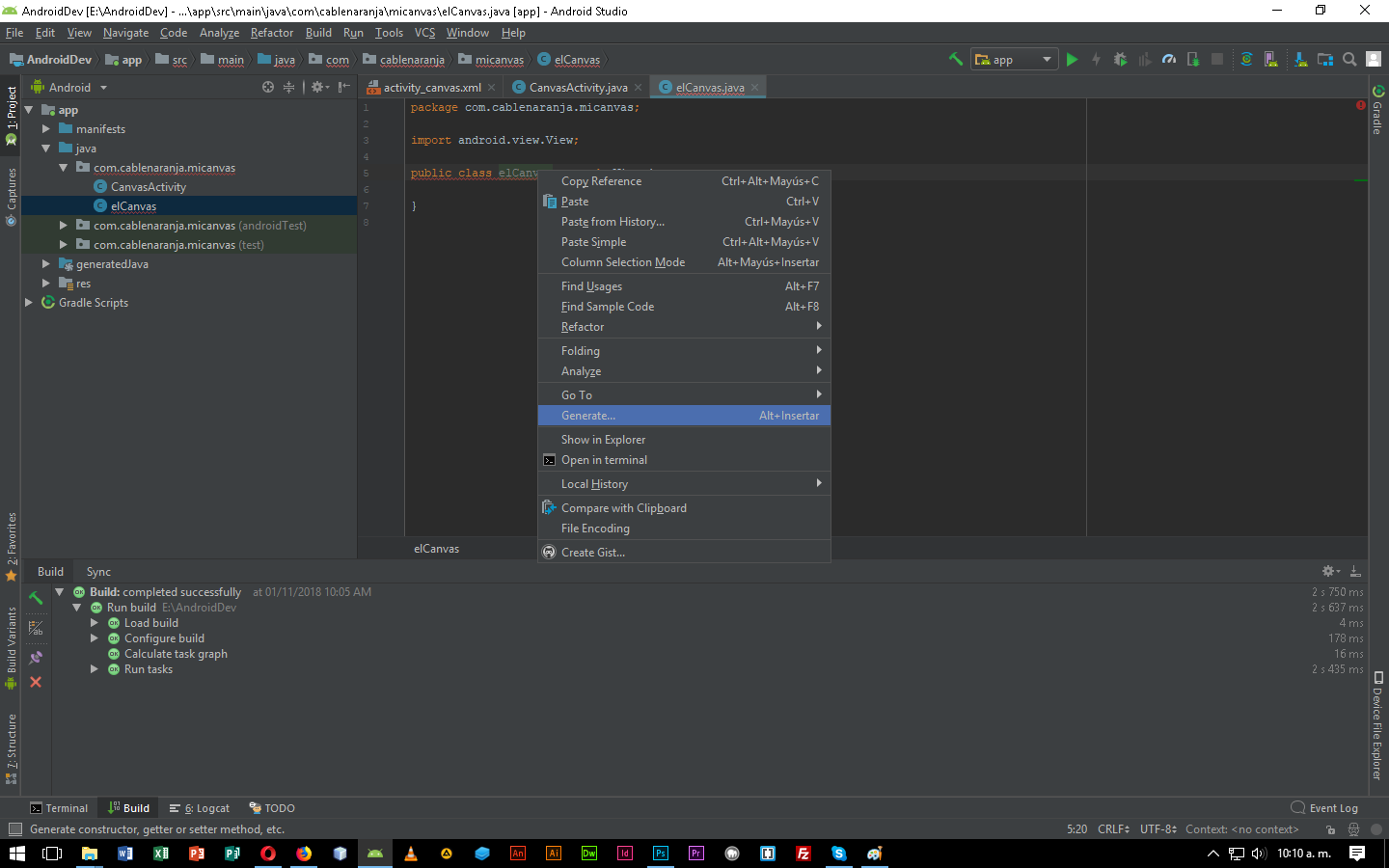Open Device File Explorer side panel

(1378, 725)
